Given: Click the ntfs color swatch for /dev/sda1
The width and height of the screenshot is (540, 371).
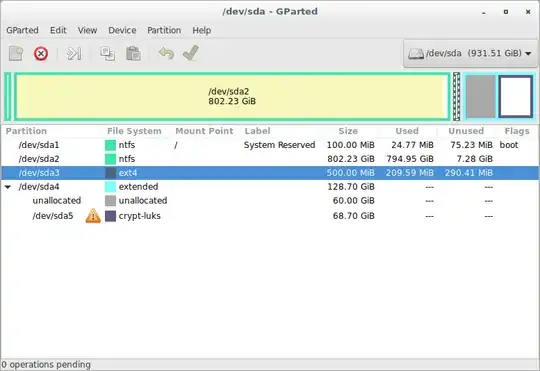Looking at the screenshot, I should [x=110, y=145].
